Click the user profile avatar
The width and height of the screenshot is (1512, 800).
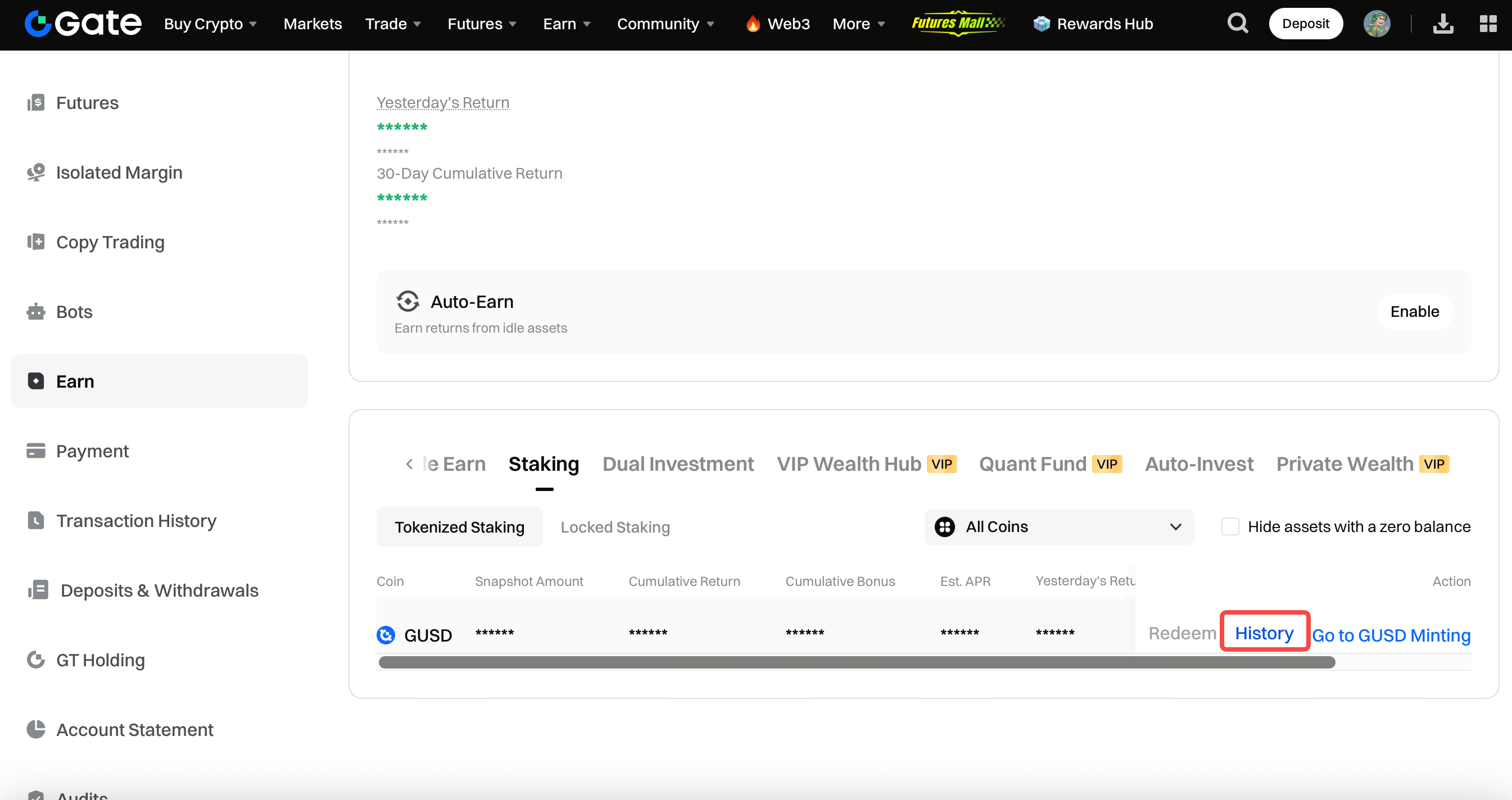(1376, 24)
